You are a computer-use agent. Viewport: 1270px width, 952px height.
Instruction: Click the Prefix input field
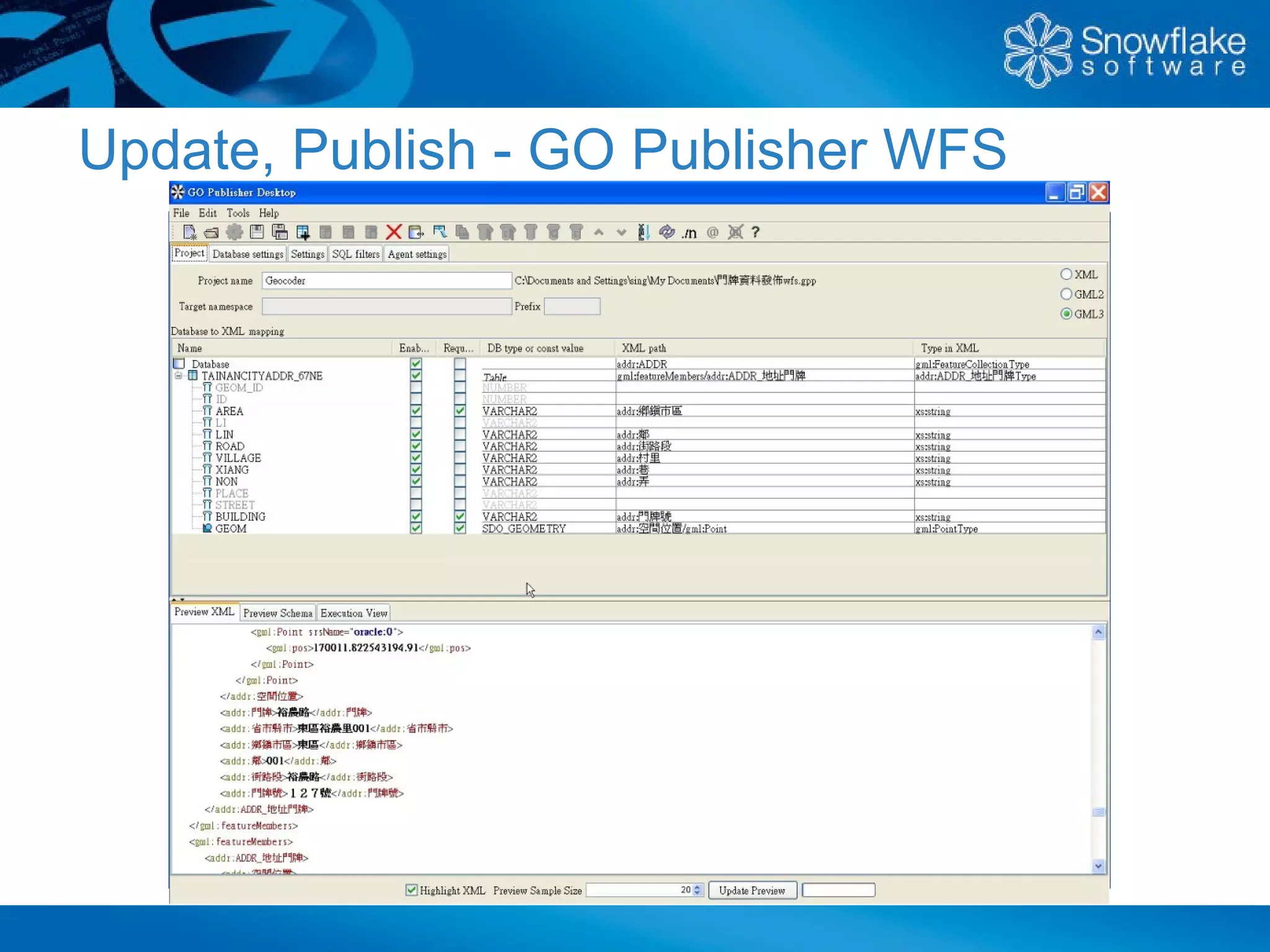(x=572, y=306)
